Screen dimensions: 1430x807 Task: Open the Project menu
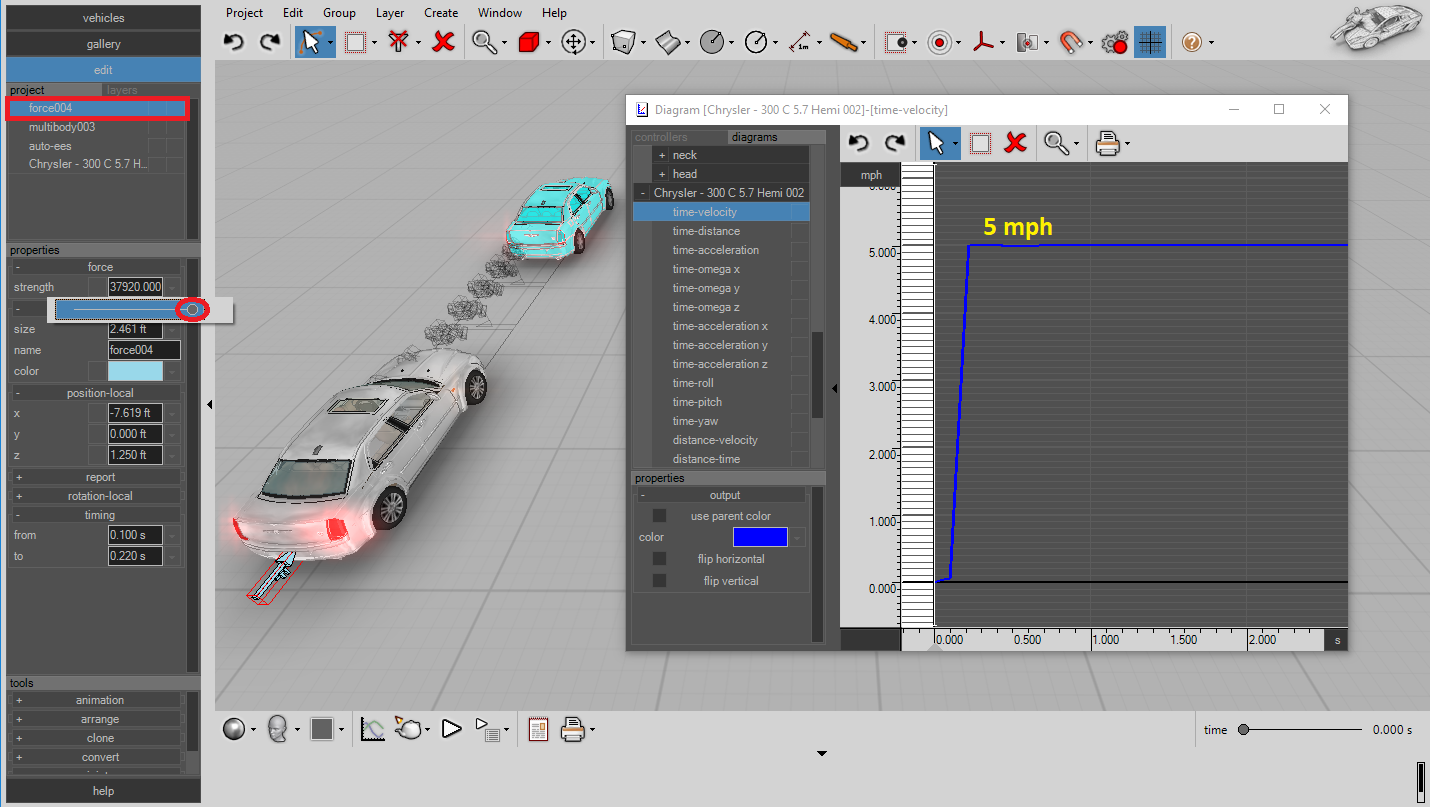[244, 13]
